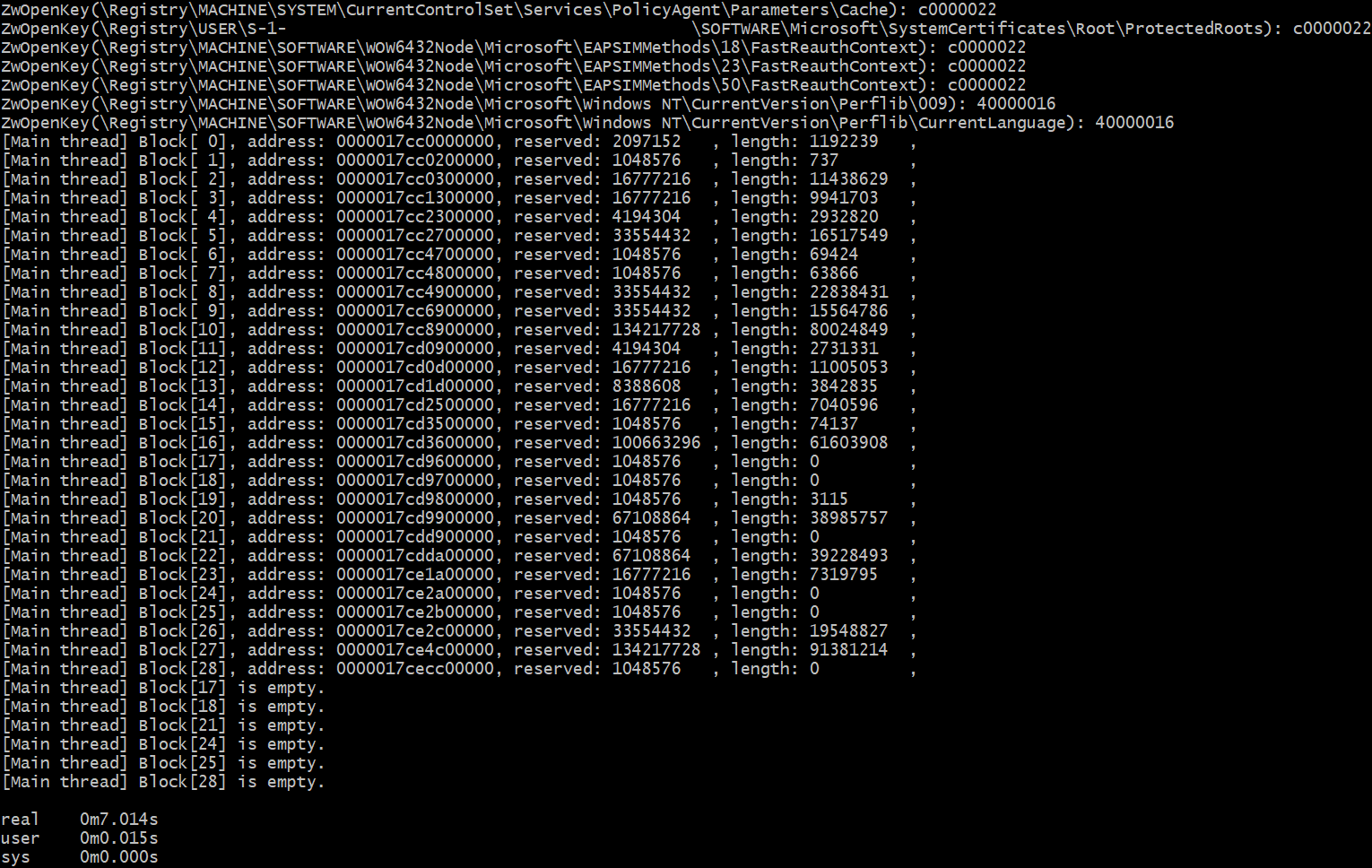Viewport: 1372px width, 868px height.
Task: Click the Block[16] reserved value 100663296
Action: [656, 443]
